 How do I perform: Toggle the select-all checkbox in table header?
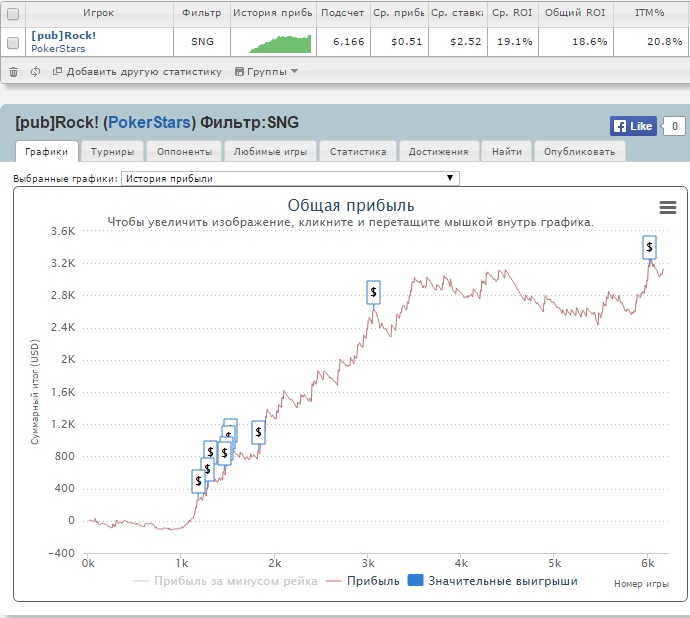(x=13, y=14)
